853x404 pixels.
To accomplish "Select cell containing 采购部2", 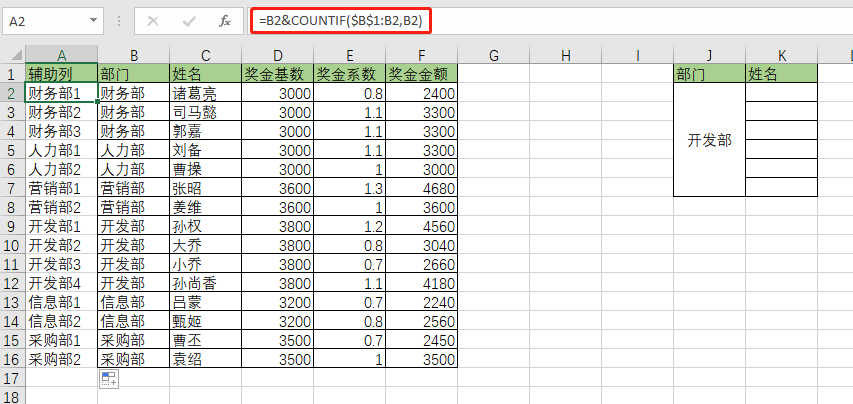I will (61, 358).
